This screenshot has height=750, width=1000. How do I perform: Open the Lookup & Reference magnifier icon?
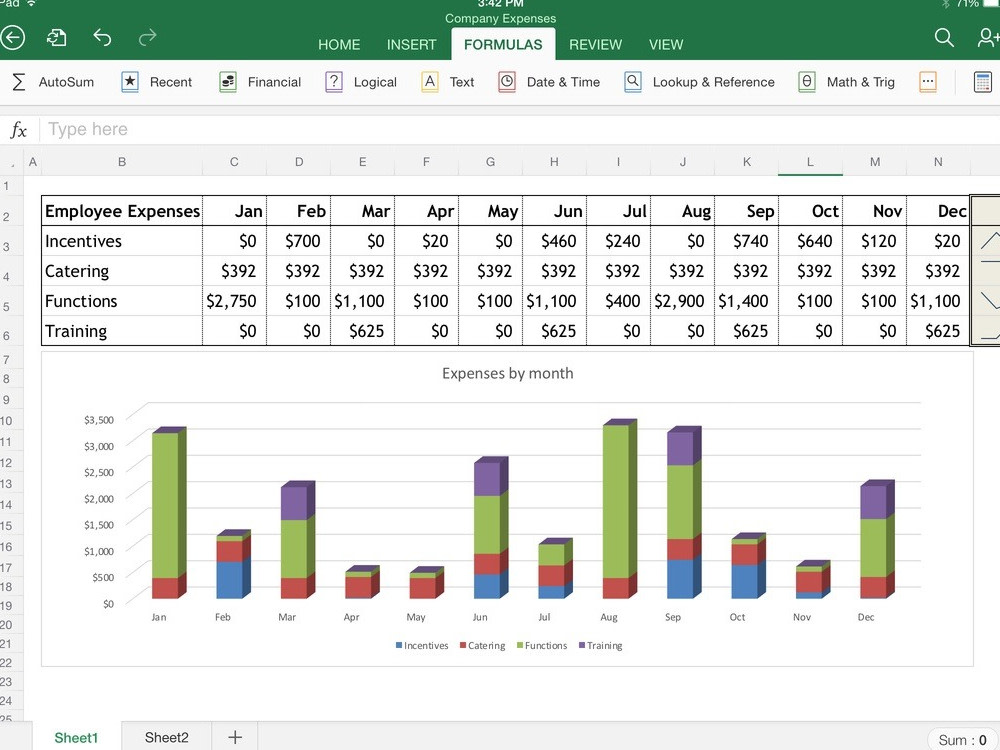(x=633, y=82)
